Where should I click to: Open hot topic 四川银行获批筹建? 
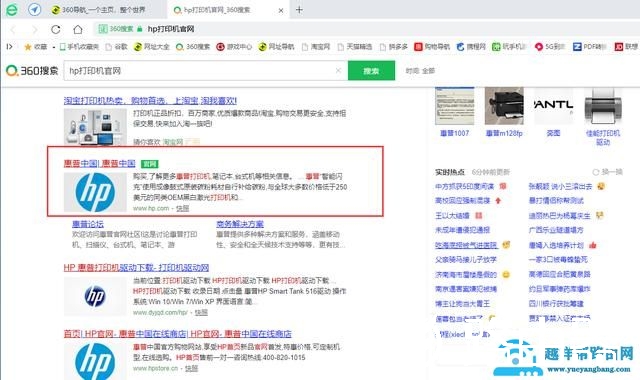pos(556,304)
